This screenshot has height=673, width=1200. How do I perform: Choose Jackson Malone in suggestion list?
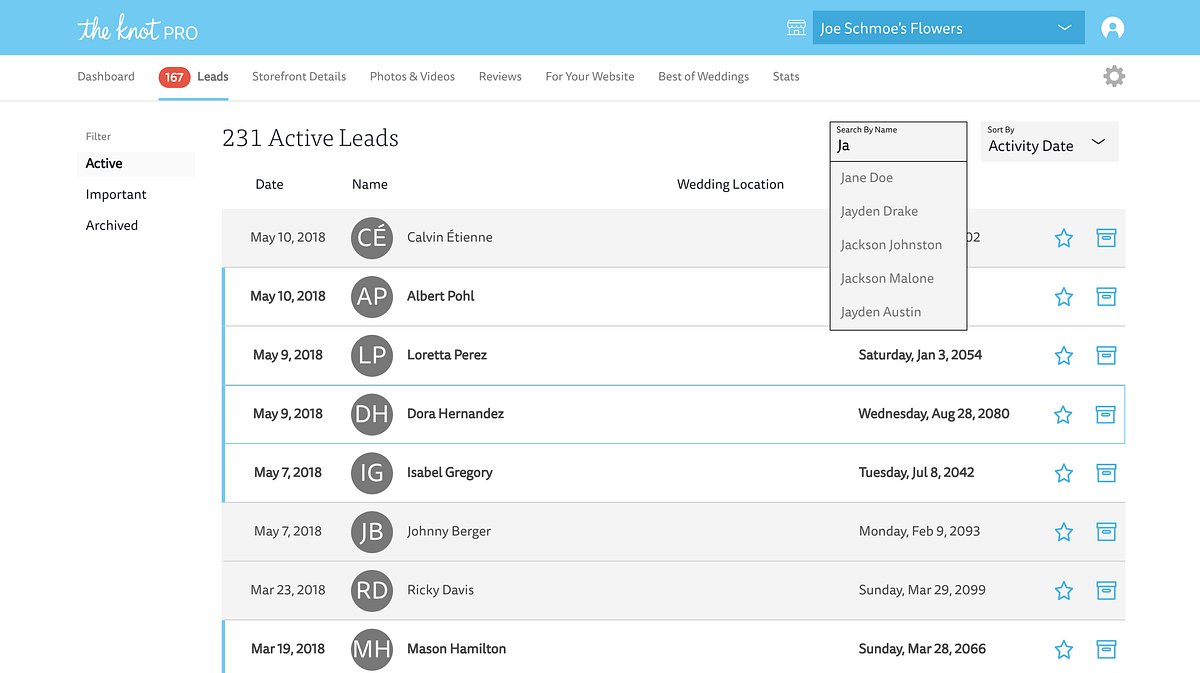tap(887, 278)
